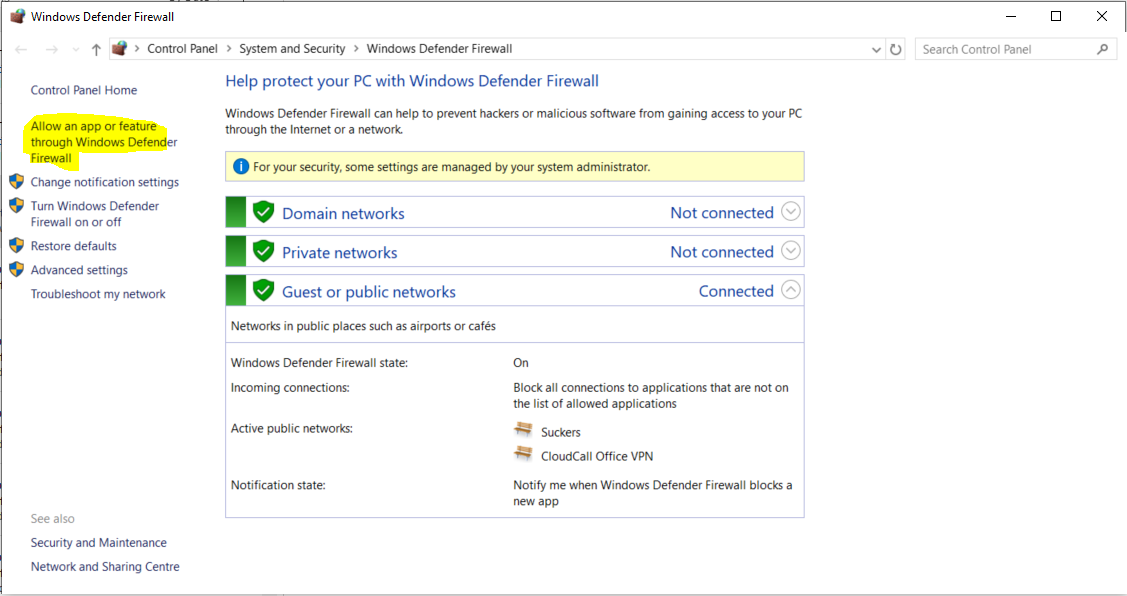Open Network and Sharing Centre link
The height and width of the screenshot is (596, 1127).
click(105, 567)
